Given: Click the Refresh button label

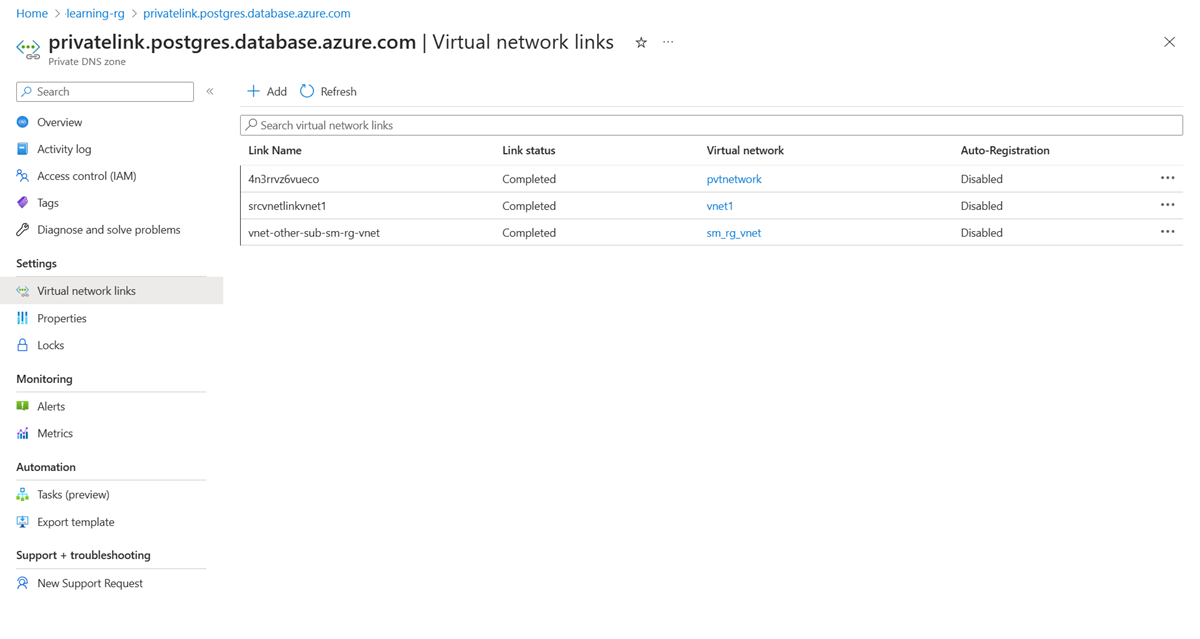Looking at the screenshot, I should (338, 91).
